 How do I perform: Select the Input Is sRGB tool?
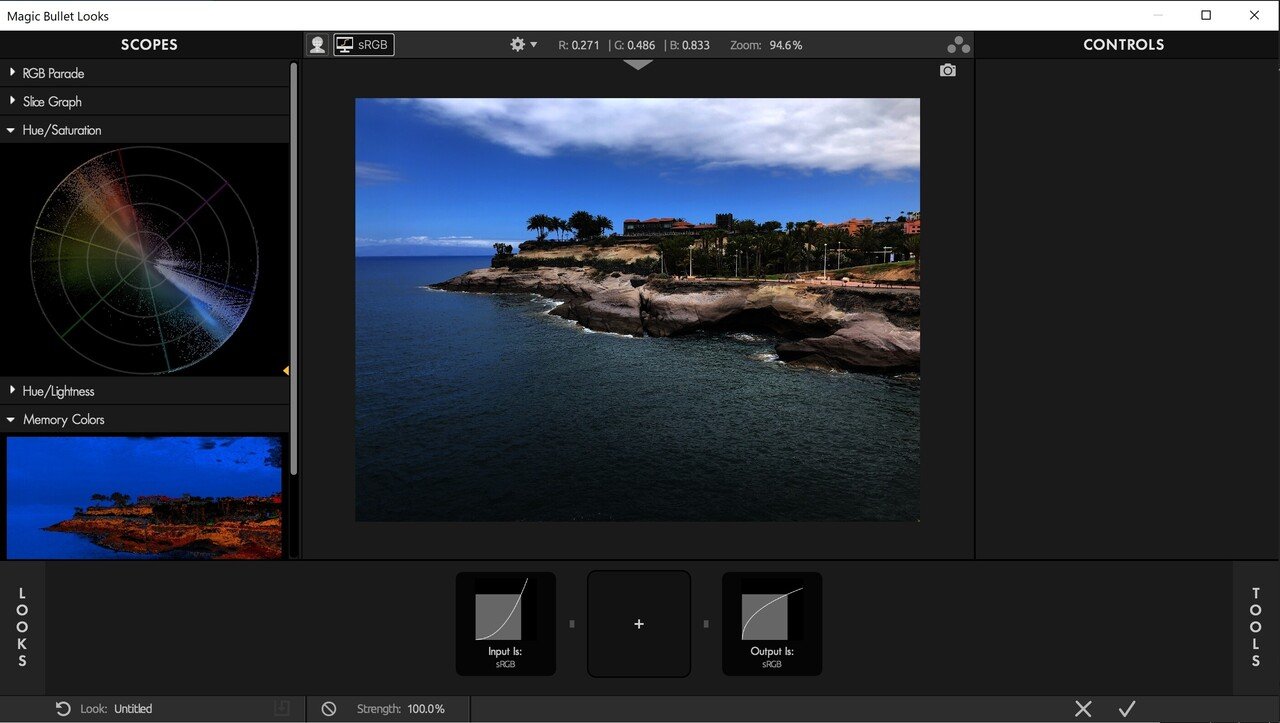click(506, 624)
